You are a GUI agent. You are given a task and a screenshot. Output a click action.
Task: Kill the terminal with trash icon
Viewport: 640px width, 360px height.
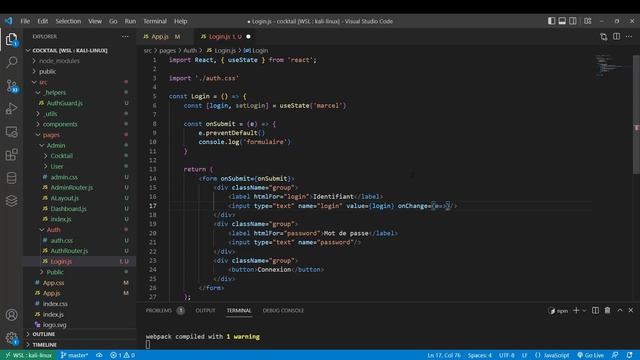607,311
